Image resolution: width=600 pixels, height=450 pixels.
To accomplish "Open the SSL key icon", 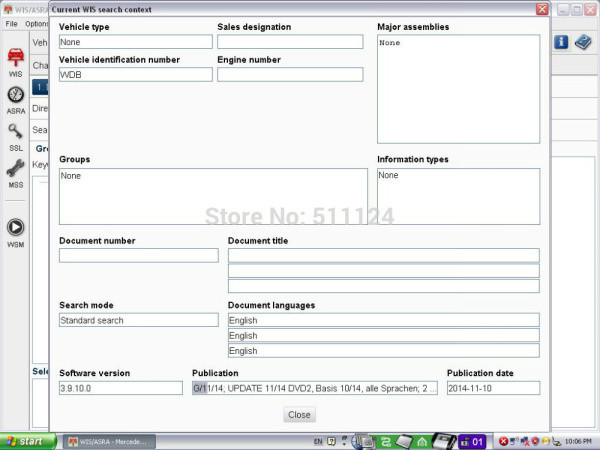I will coord(16,137).
